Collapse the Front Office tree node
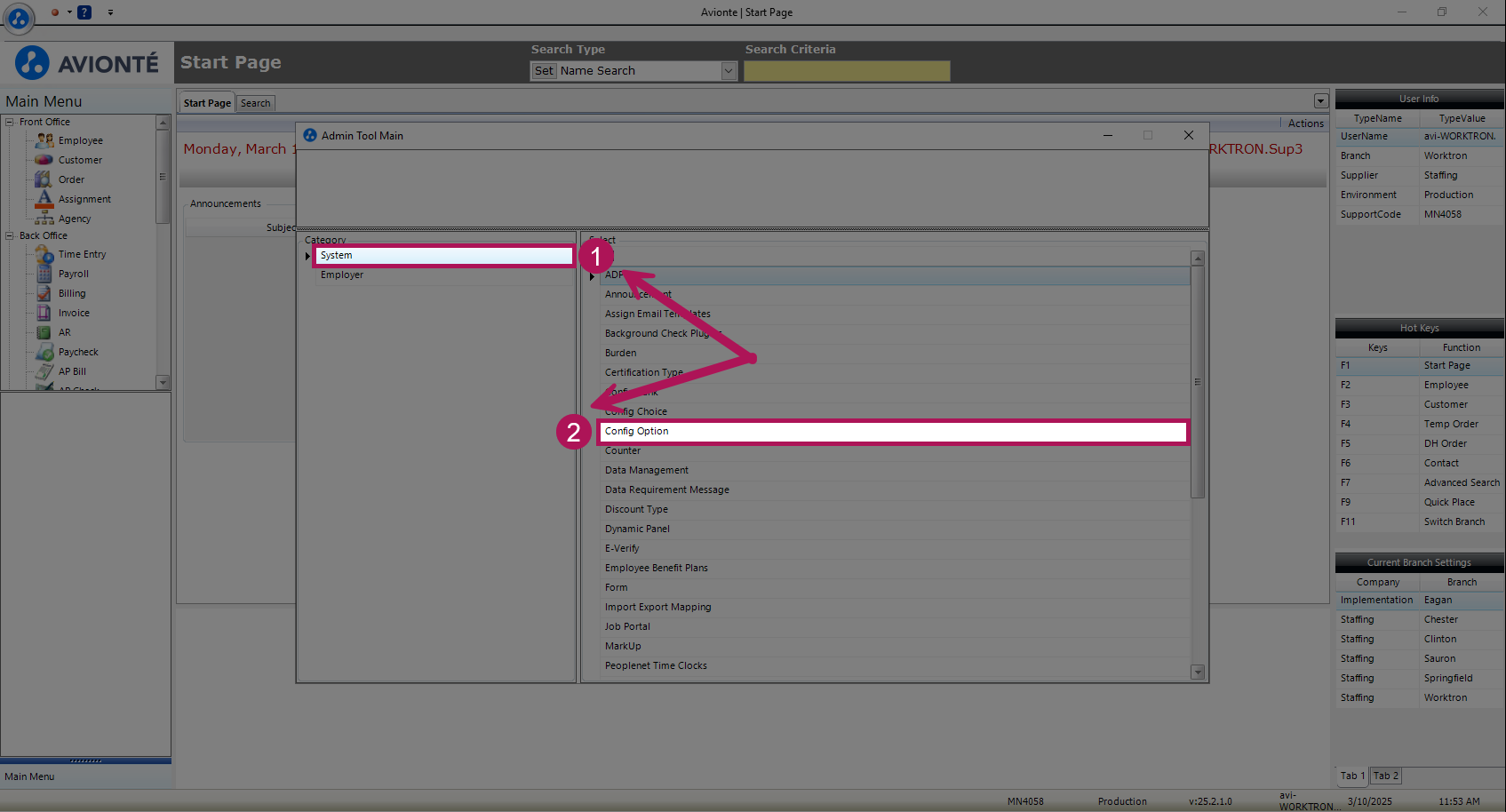 point(10,123)
